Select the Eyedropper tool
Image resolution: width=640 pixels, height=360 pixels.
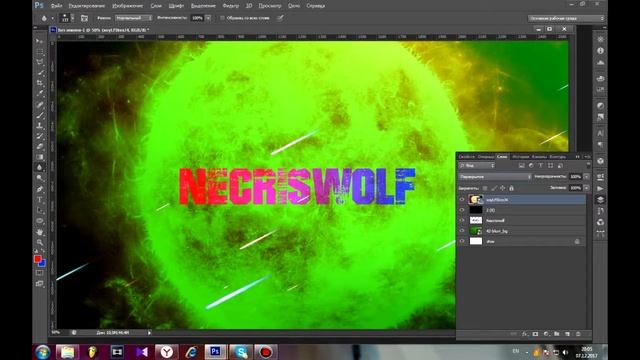click(40, 93)
